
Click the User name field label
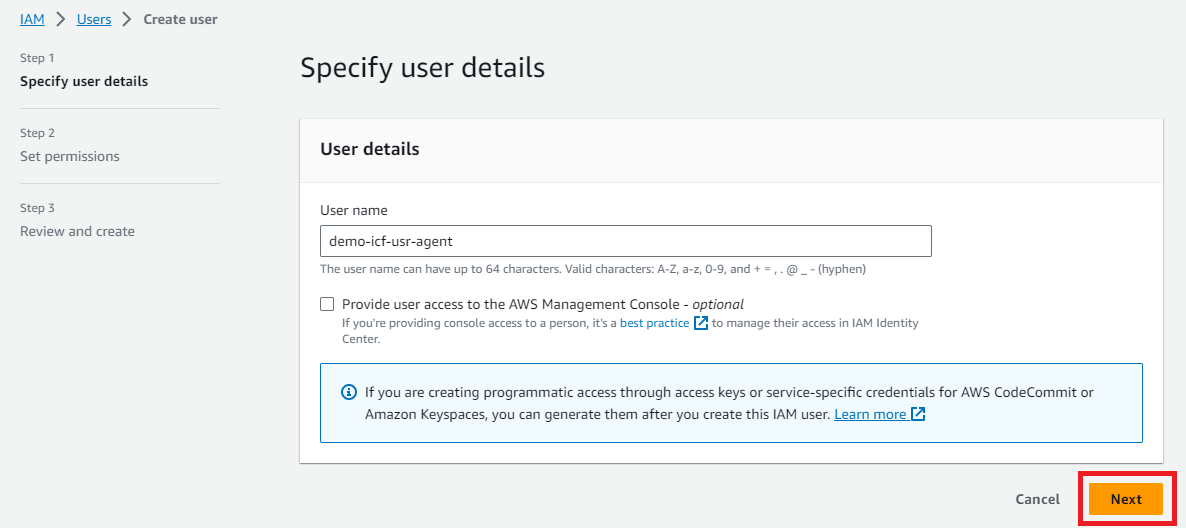(353, 210)
